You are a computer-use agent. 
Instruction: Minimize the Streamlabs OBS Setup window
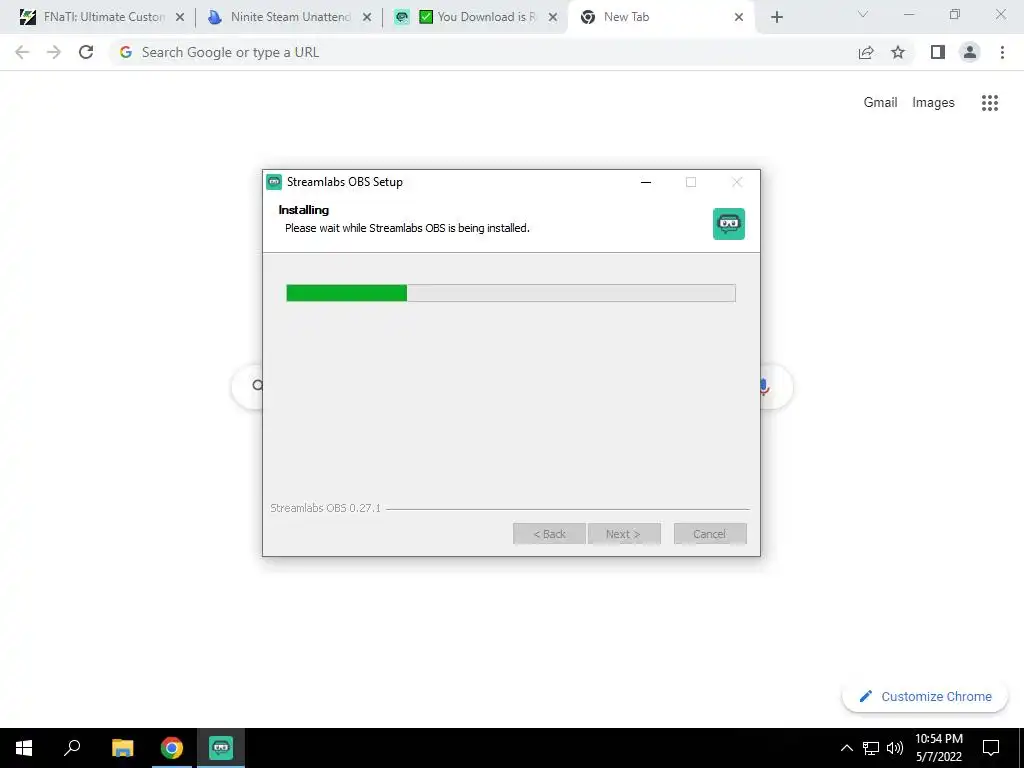646,182
